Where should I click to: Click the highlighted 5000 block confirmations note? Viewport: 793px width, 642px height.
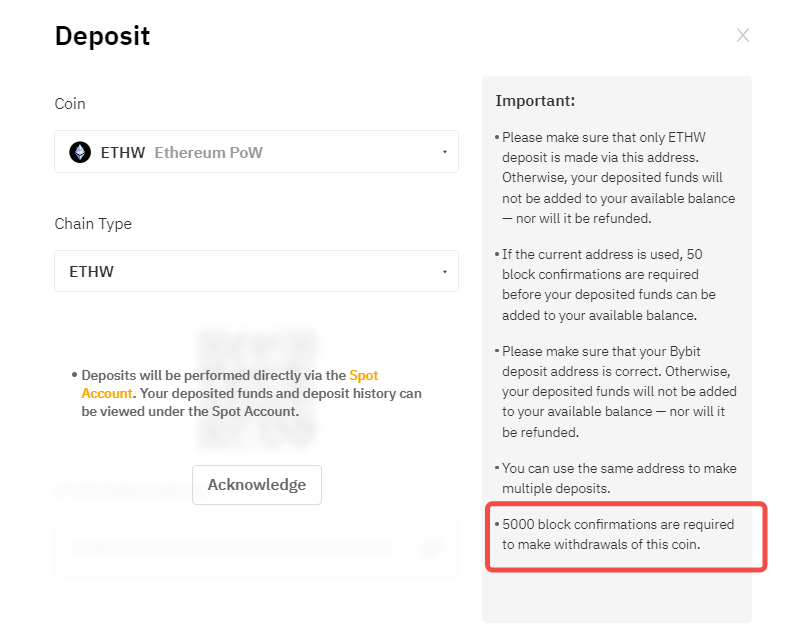[618, 534]
